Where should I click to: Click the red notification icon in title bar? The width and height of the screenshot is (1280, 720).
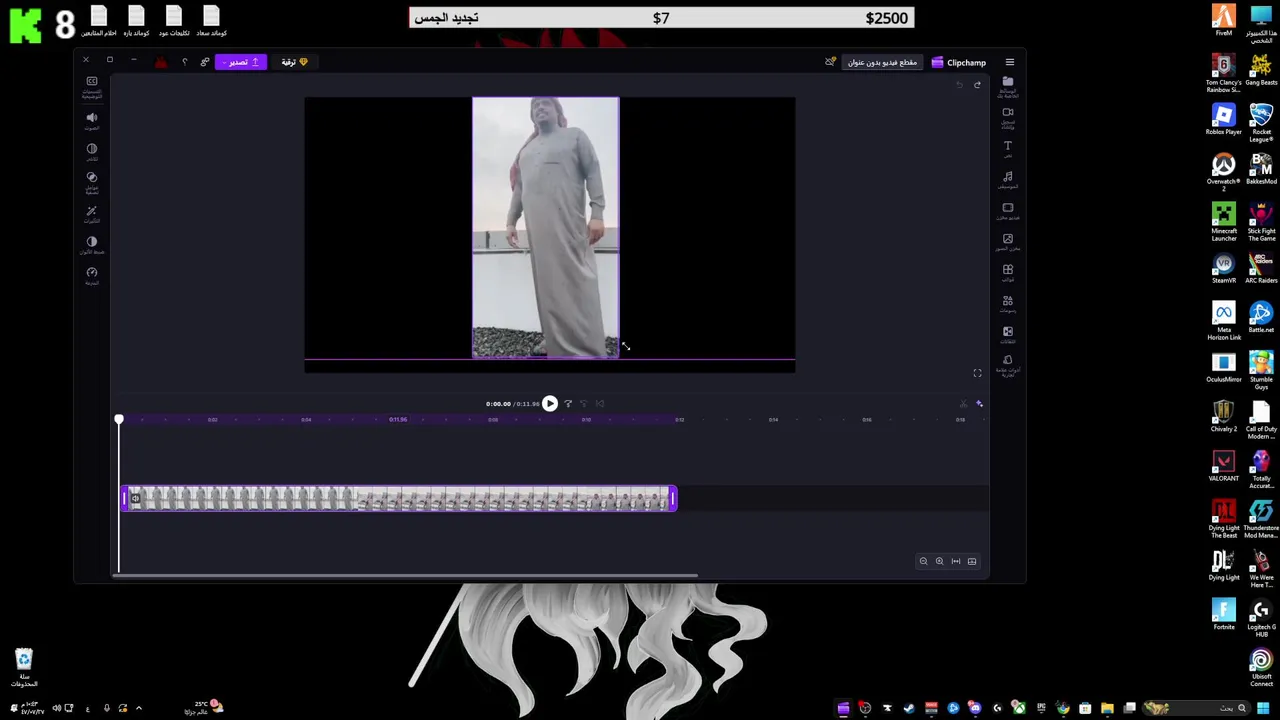coord(161,62)
